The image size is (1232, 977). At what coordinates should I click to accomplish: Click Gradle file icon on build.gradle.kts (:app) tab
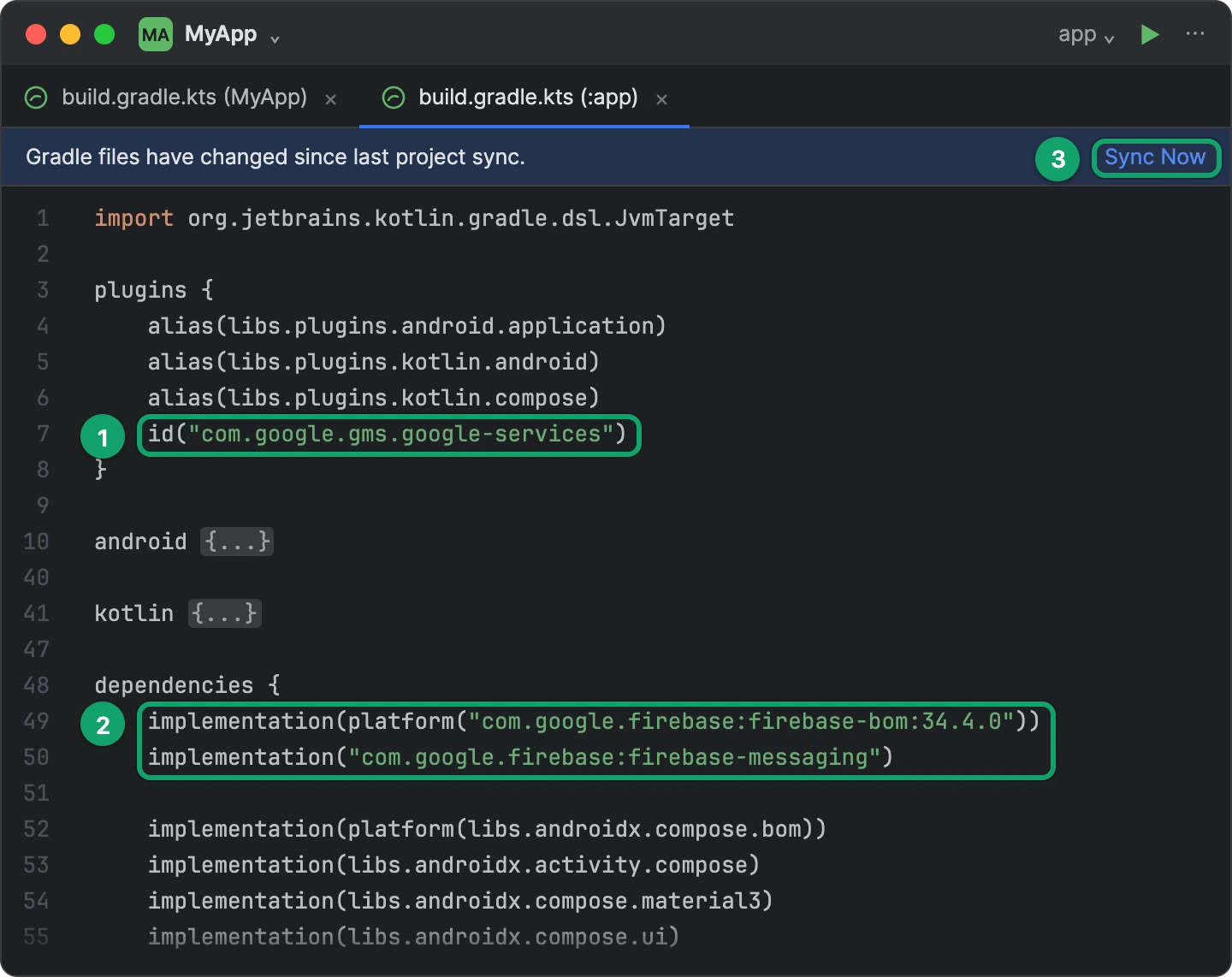click(x=393, y=98)
